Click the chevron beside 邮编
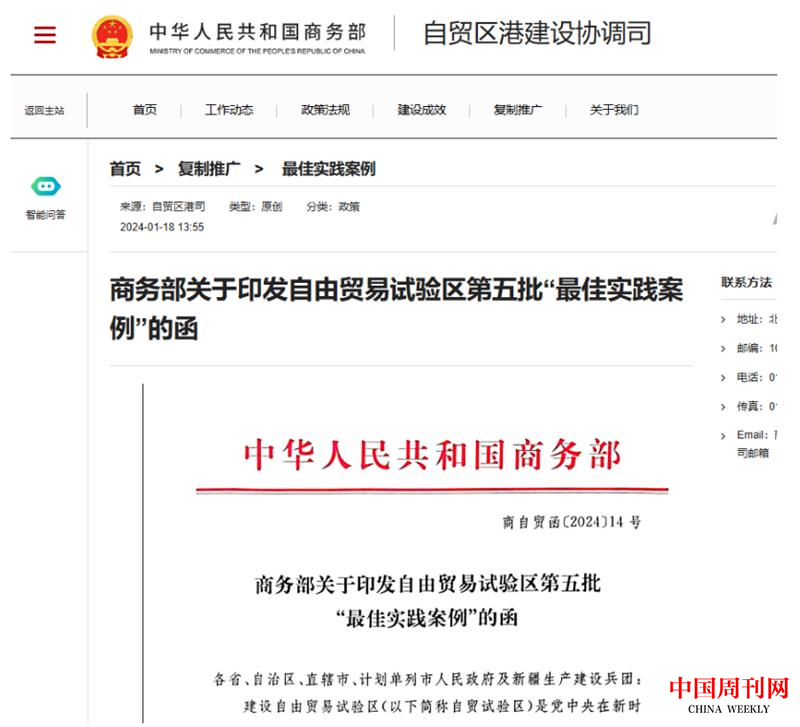This screenshot has height=727, width=800. (724, 348)
